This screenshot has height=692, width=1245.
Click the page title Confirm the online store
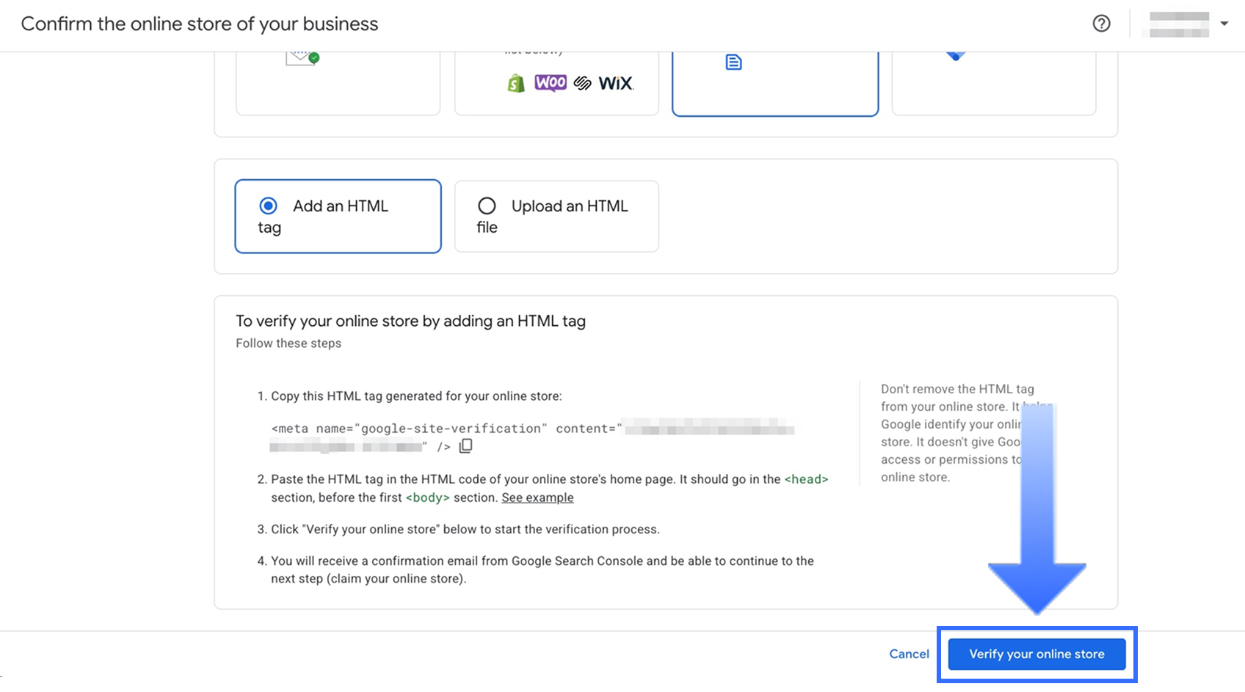coord(198,23)
